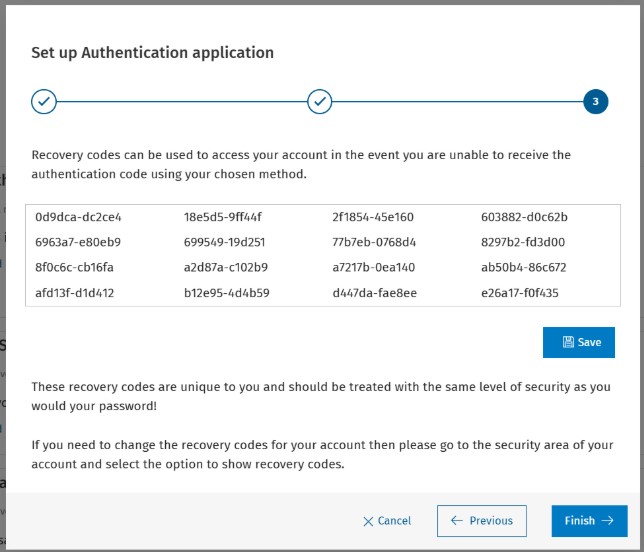
Task: Go back with the Previous button
Action: pos(481,520)
